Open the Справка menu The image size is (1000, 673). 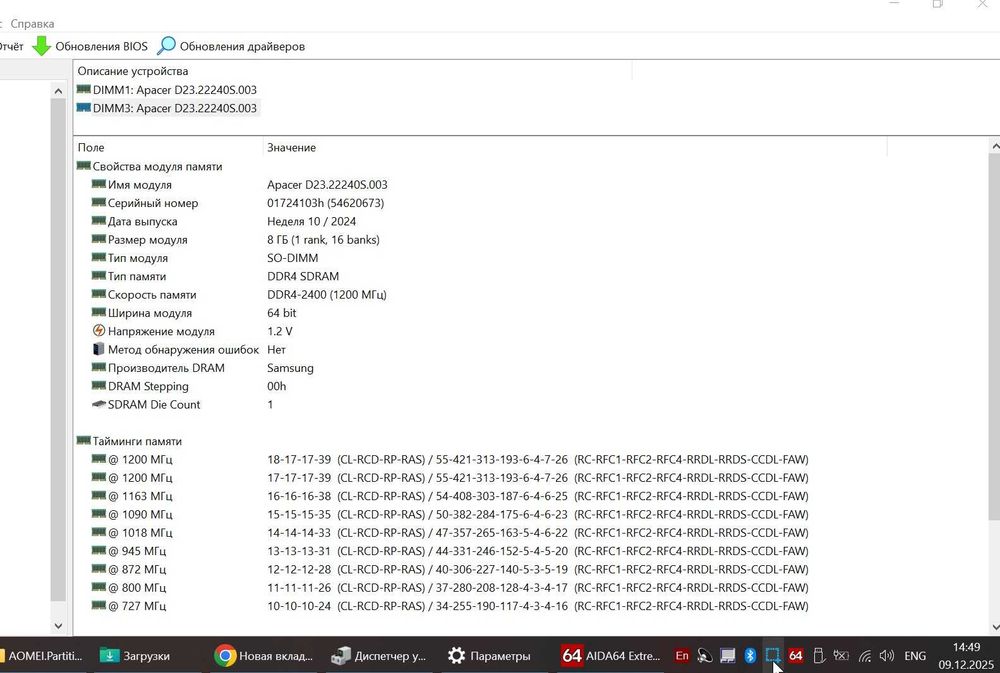(32, 24)
